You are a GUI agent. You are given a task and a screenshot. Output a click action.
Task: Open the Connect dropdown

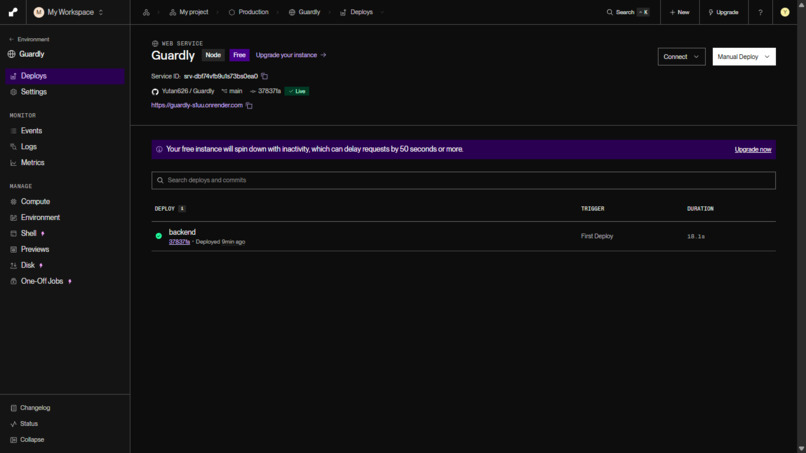(681, 57)
